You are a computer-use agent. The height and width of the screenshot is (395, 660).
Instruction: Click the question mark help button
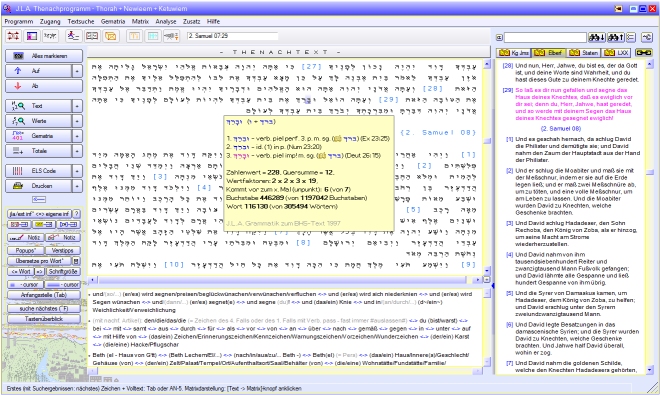click(x=77, y=214)
